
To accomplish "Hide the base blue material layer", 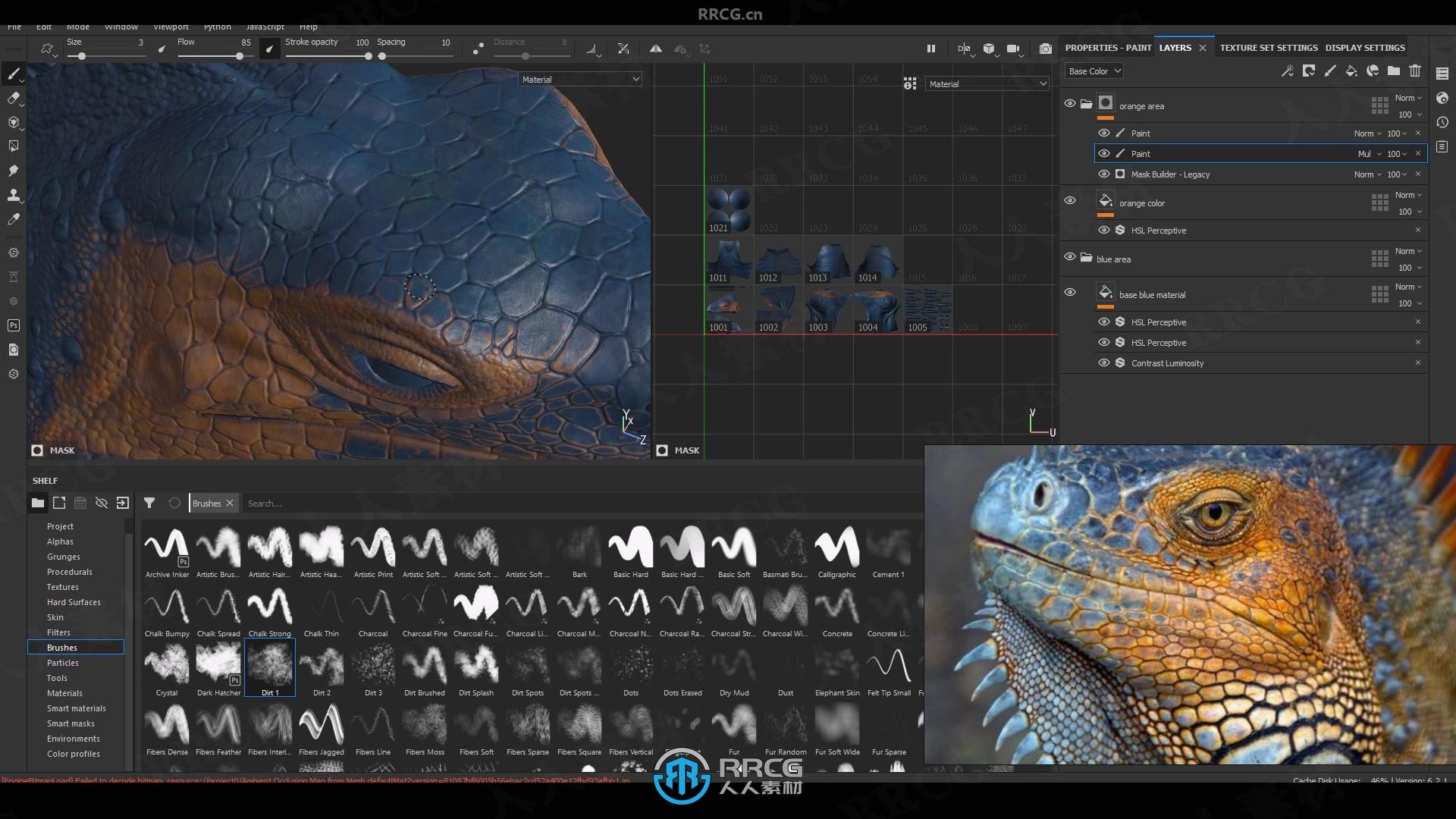I will tap(1070, 292).
